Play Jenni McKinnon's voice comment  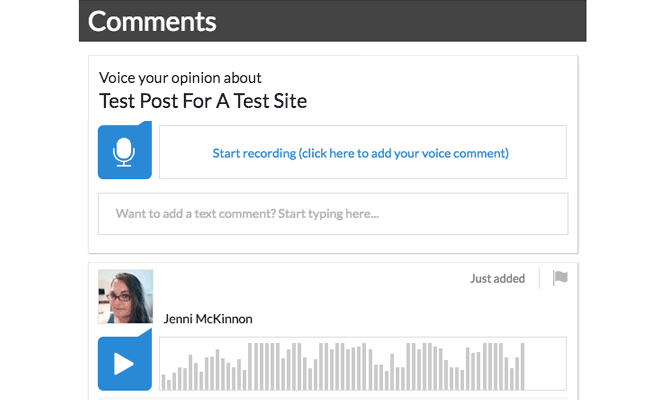(124, 363)
